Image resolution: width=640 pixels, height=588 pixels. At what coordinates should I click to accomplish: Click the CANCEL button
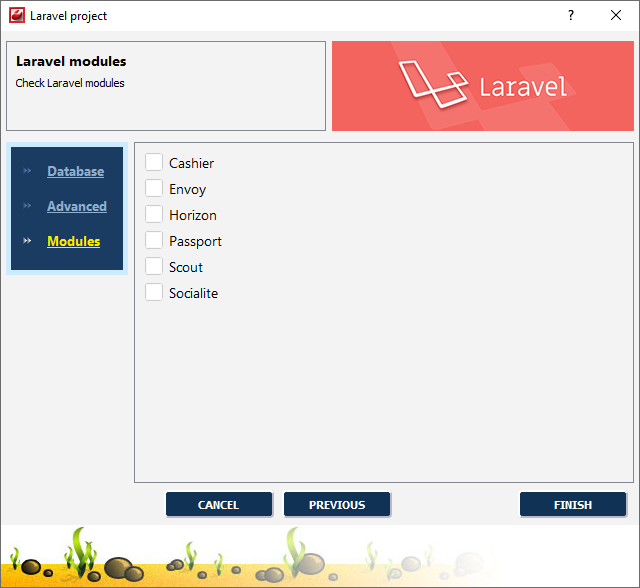219,505
